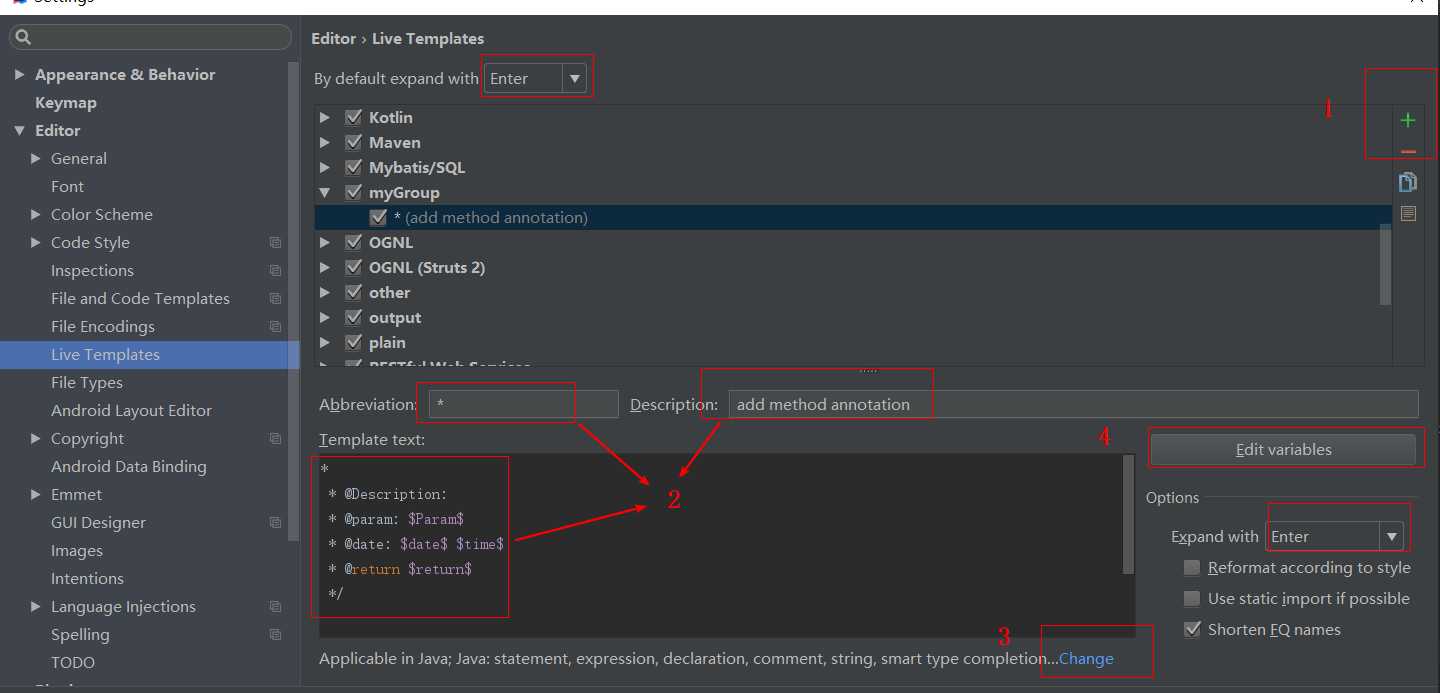Expand the General settings node
Screen dimensions: 1440x693
pyautogui.click(x=36, y=159)
